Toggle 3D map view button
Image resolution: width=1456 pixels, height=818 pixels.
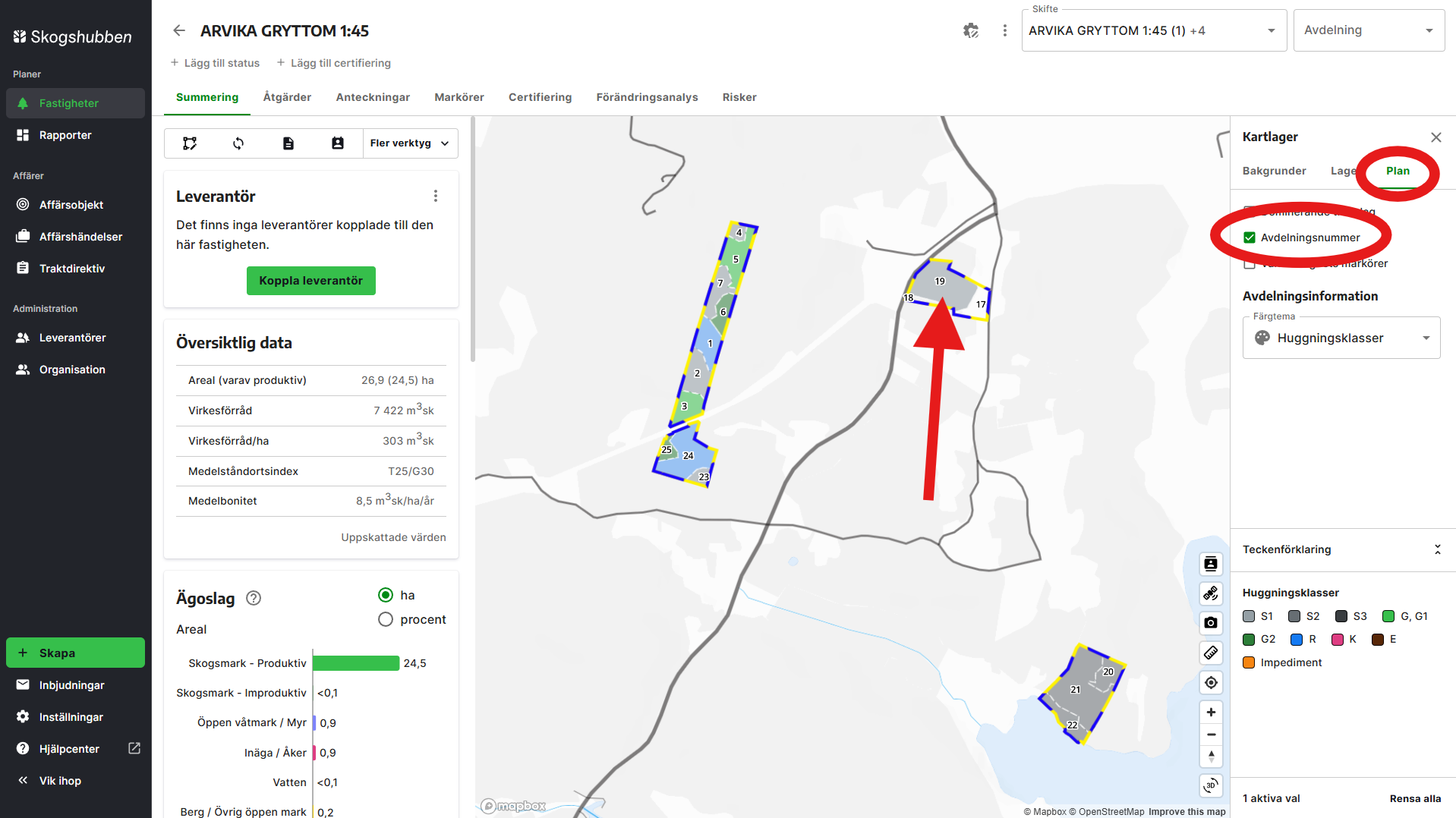click(x=1211, y=785)
